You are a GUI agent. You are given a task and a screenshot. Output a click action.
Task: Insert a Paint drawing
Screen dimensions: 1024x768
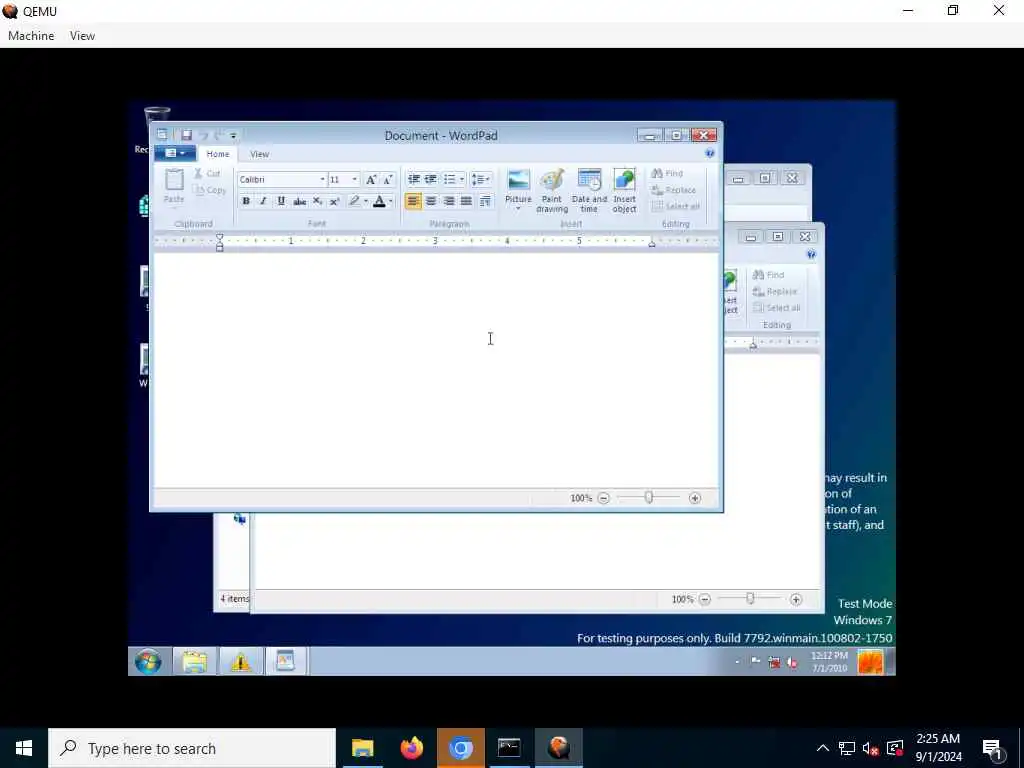552,191
